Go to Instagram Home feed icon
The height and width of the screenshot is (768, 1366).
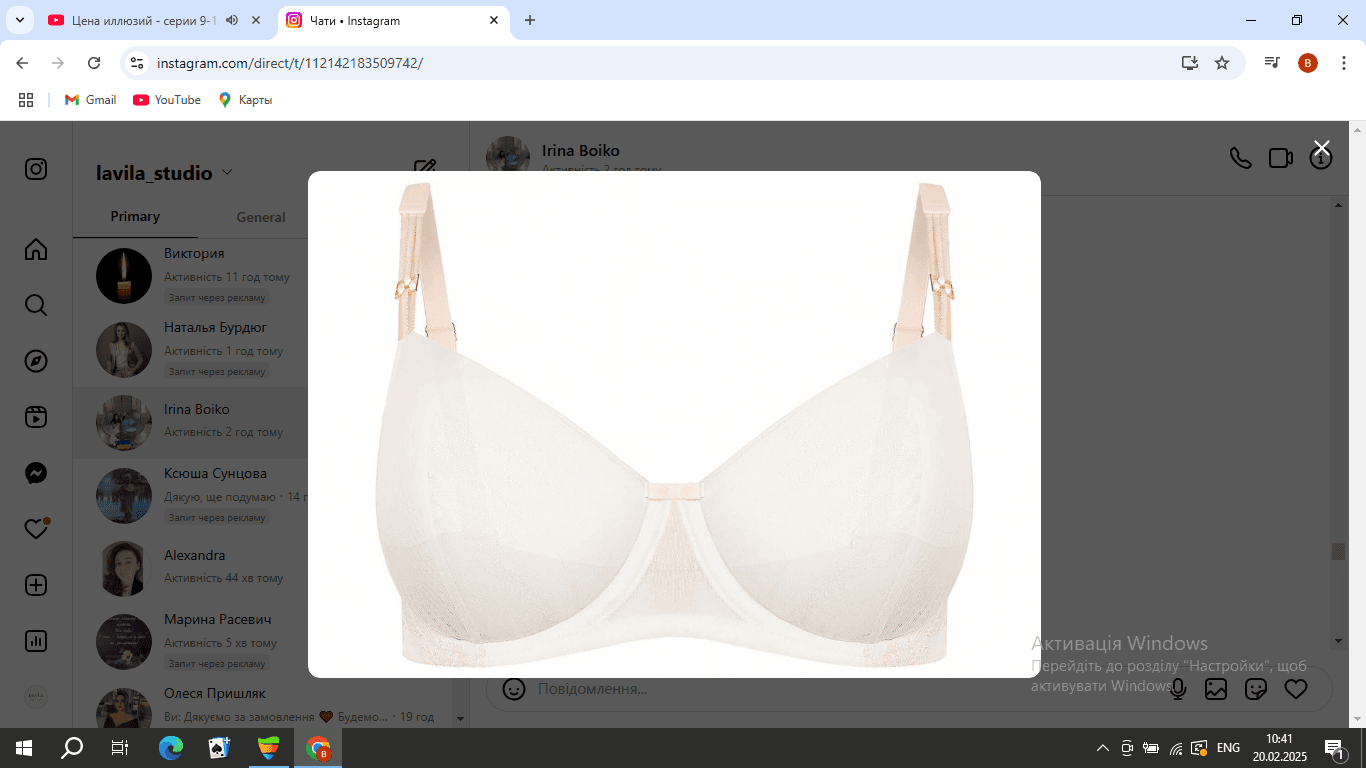pyautogui.click(x=36, y=249)
